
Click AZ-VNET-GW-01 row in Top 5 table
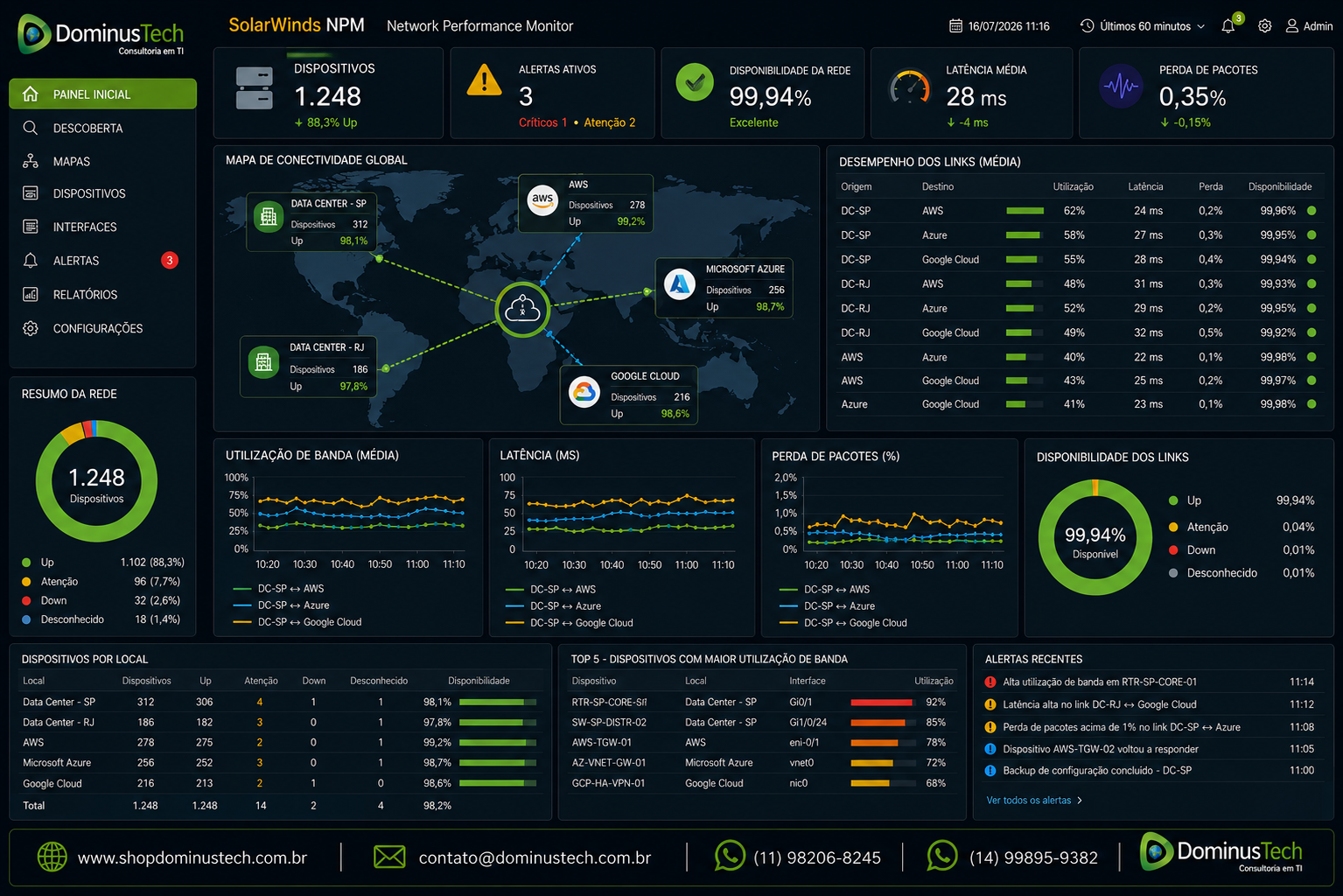pos(762,762)
